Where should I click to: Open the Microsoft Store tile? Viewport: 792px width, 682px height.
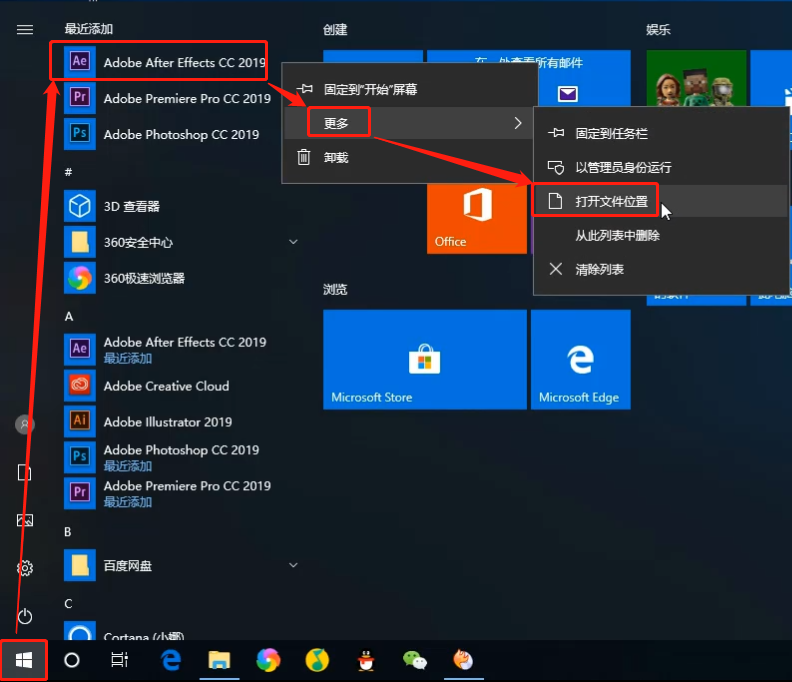coord(425,359)
